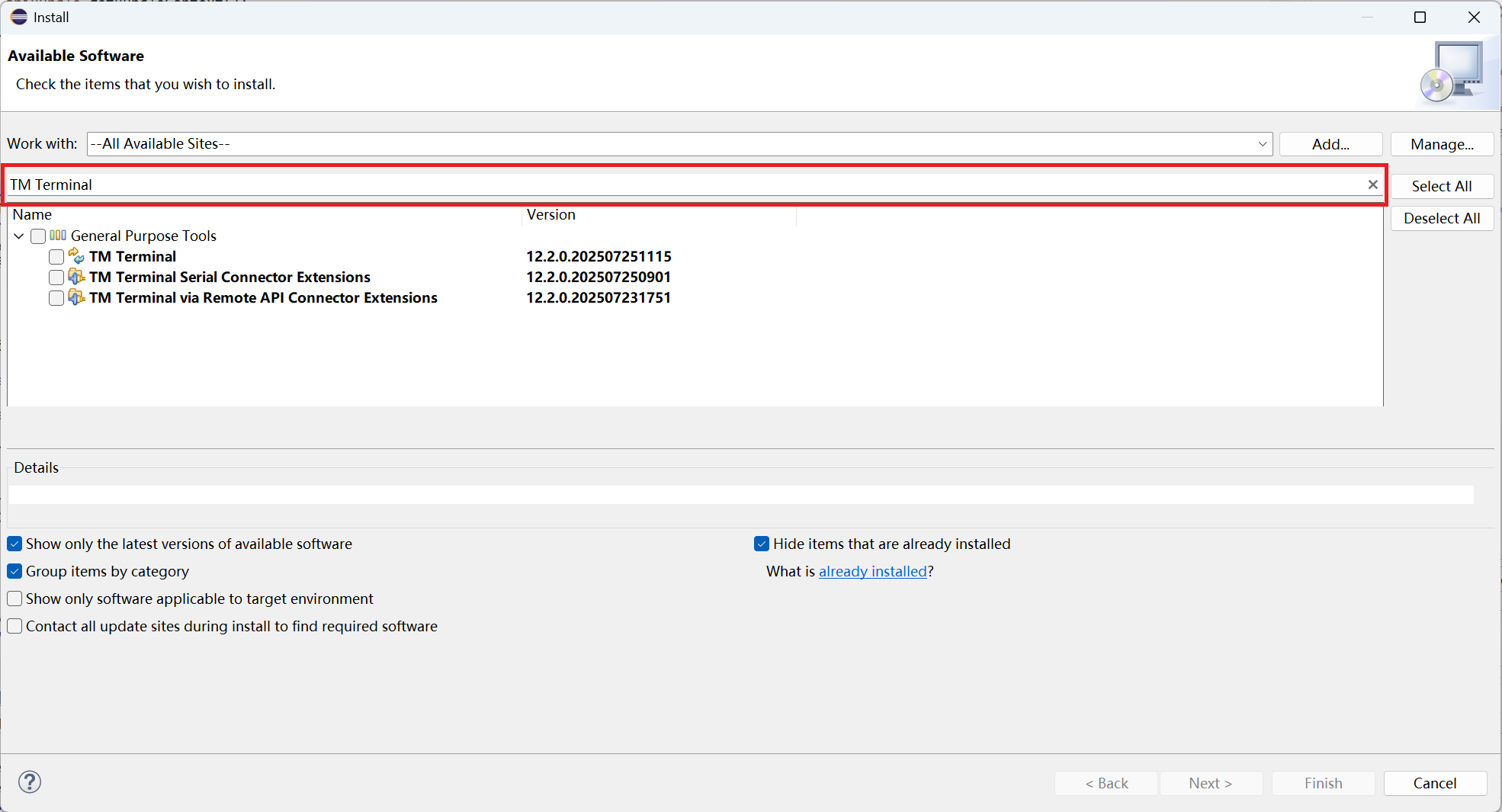Viewport: 1502px width, 812px height.
Task: Click the Version column header
Action: 660,215
